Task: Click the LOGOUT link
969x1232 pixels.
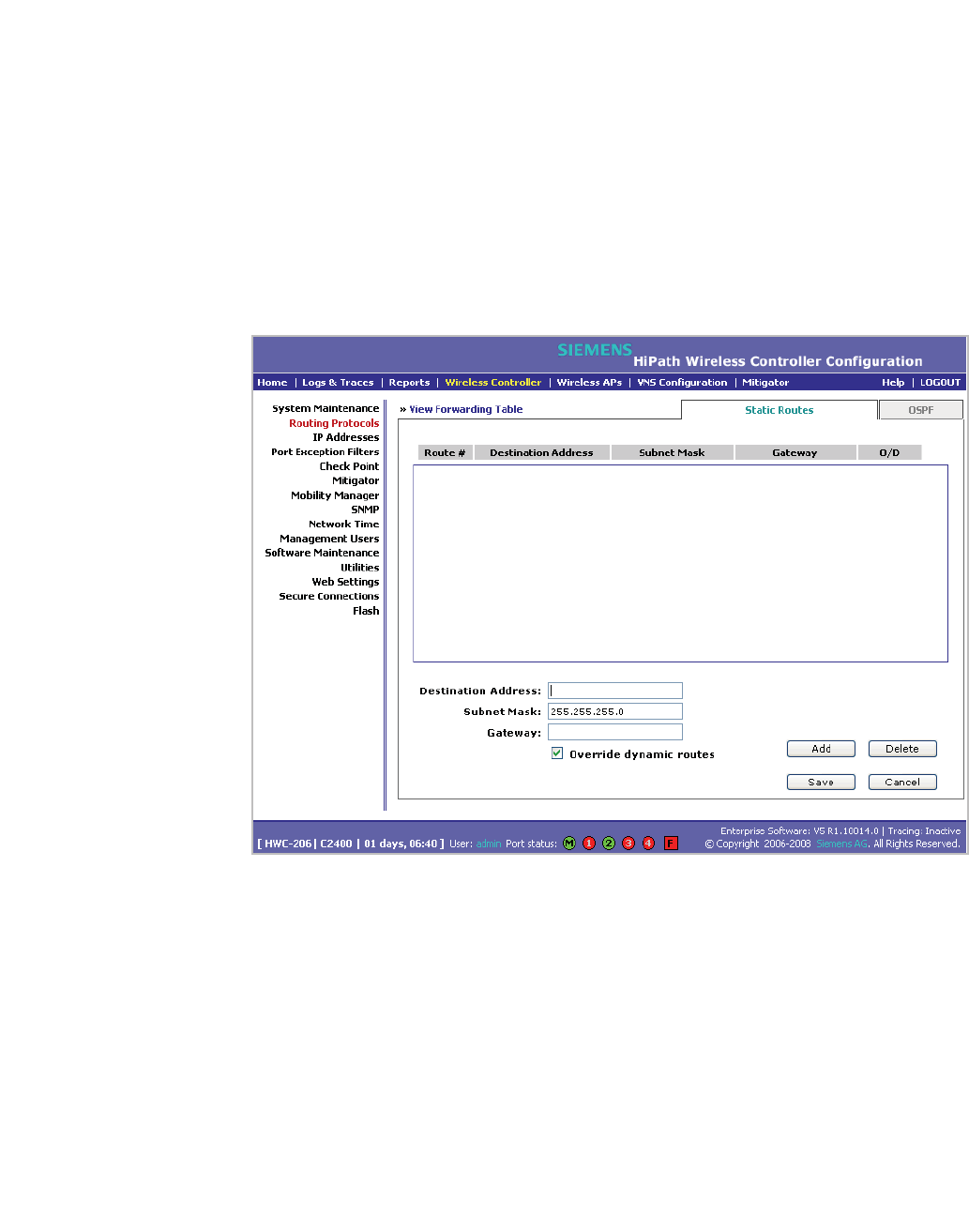Action: click(940, 383)
